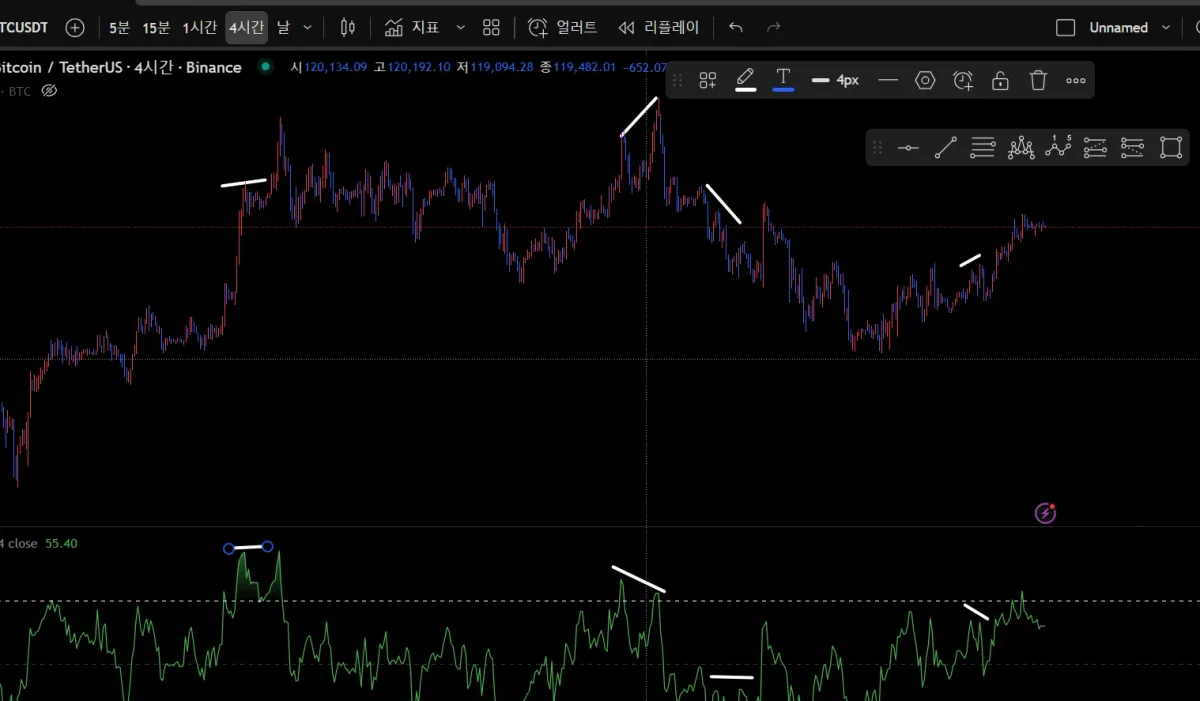Open the 얼러트 alert button
This screenshot has height=701, width=1200.
tap(562, 28)
